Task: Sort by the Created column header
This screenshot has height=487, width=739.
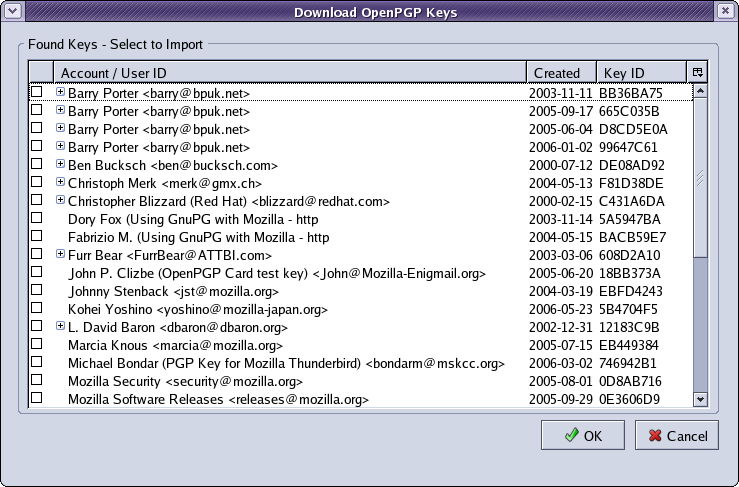Action: pyautogui.click(x=561, y=73)
